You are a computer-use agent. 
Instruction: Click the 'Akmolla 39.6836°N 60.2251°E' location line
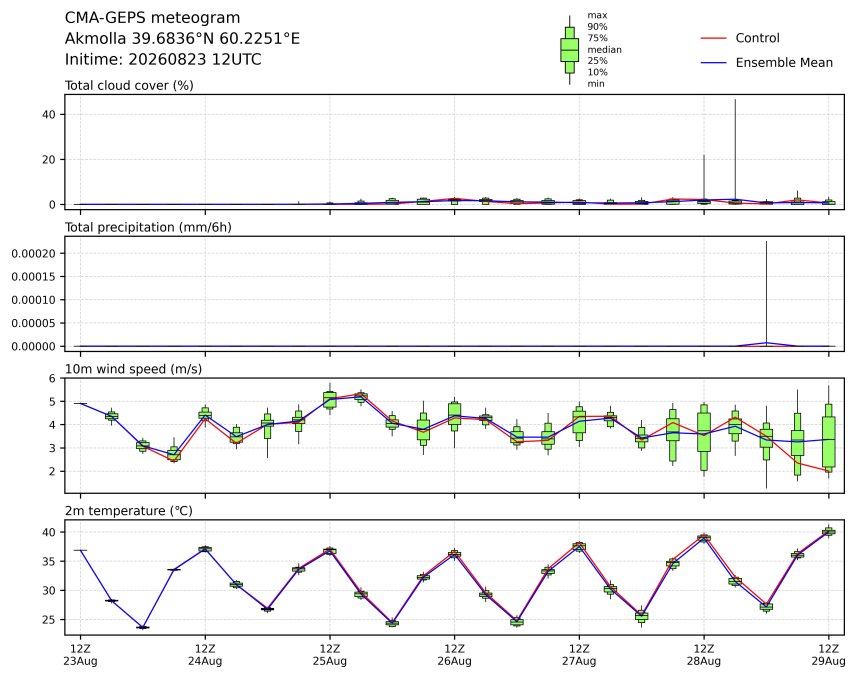click(182, 39)
